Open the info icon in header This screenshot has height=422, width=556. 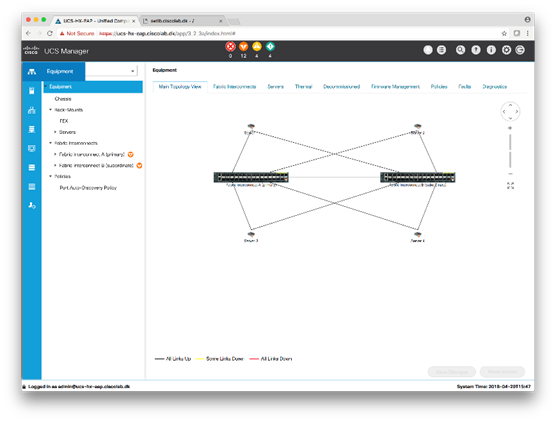[491, 50]
